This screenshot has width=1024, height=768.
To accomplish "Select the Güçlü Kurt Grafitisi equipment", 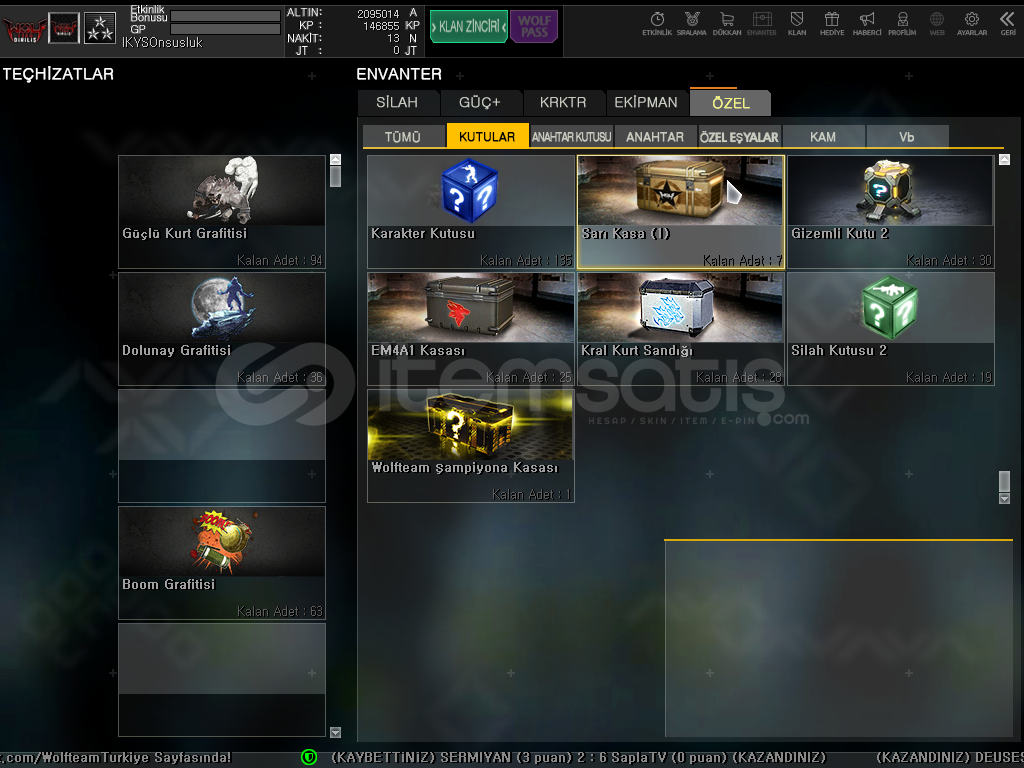I will (x=222, y=212).
